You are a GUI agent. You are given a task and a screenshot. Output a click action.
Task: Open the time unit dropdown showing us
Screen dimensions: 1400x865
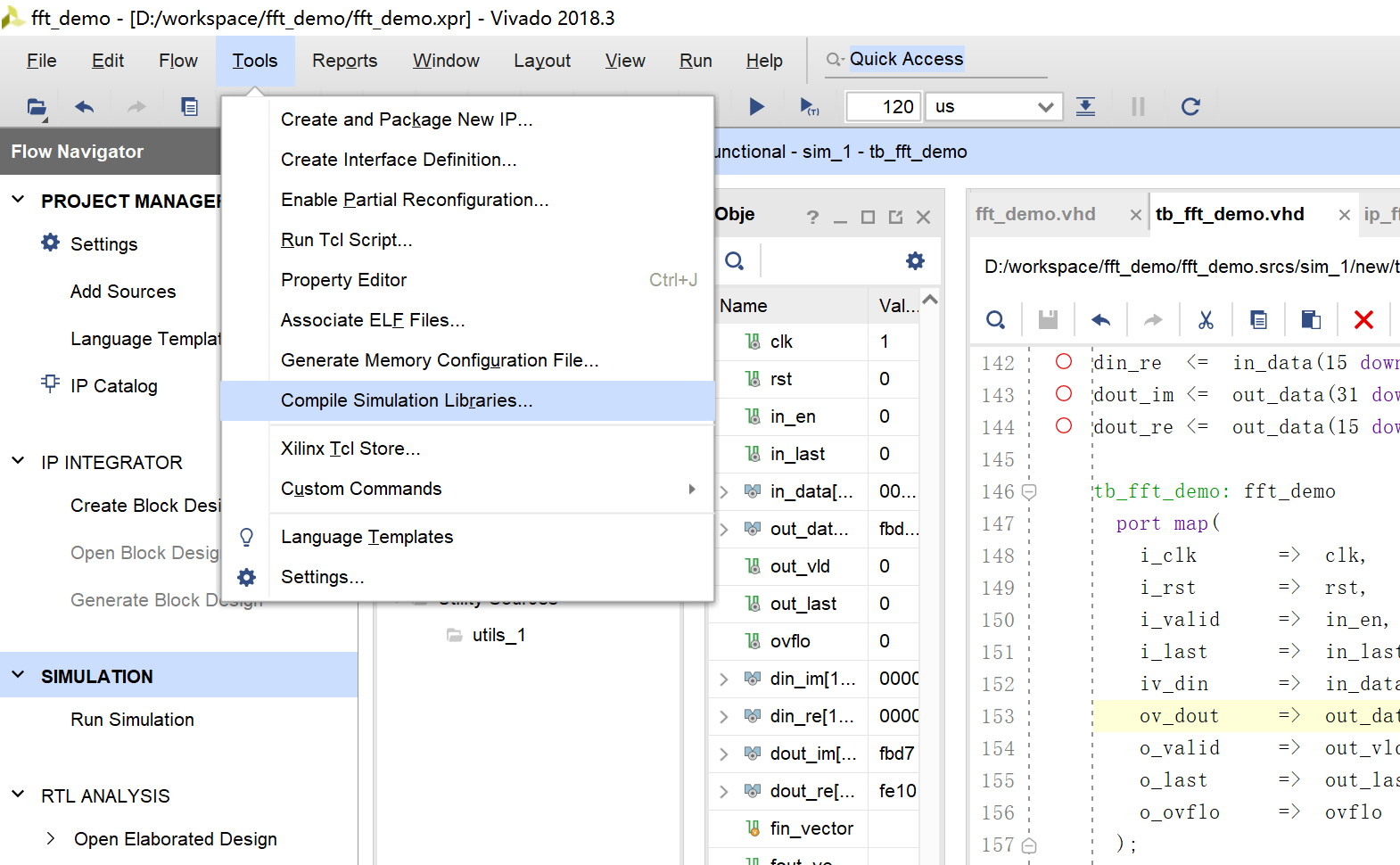point(993,107)
